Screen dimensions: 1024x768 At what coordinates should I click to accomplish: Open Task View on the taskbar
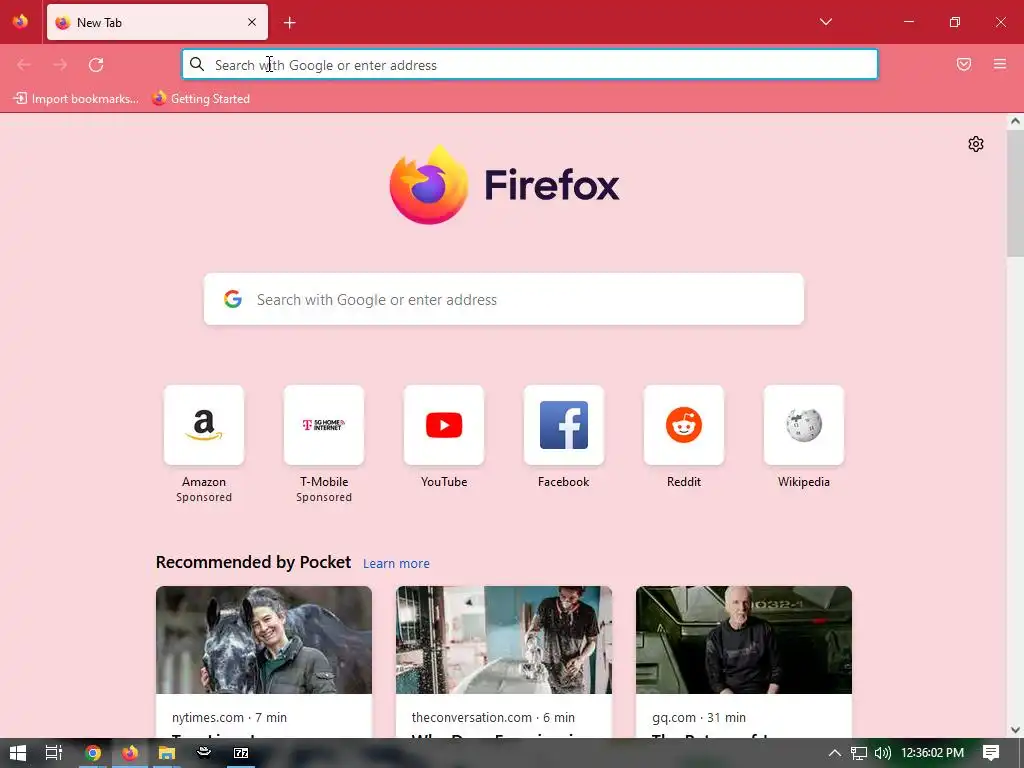click(54, 753)
